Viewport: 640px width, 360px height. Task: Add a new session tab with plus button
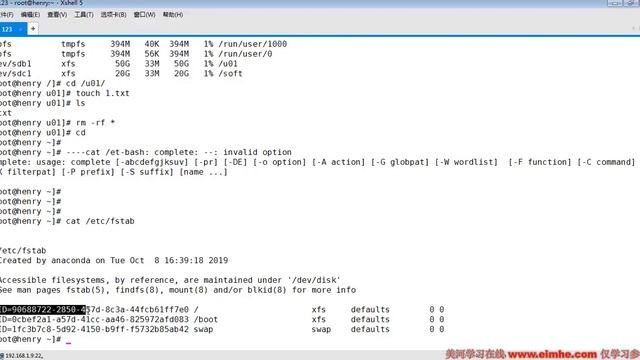[x=33, y=29]
